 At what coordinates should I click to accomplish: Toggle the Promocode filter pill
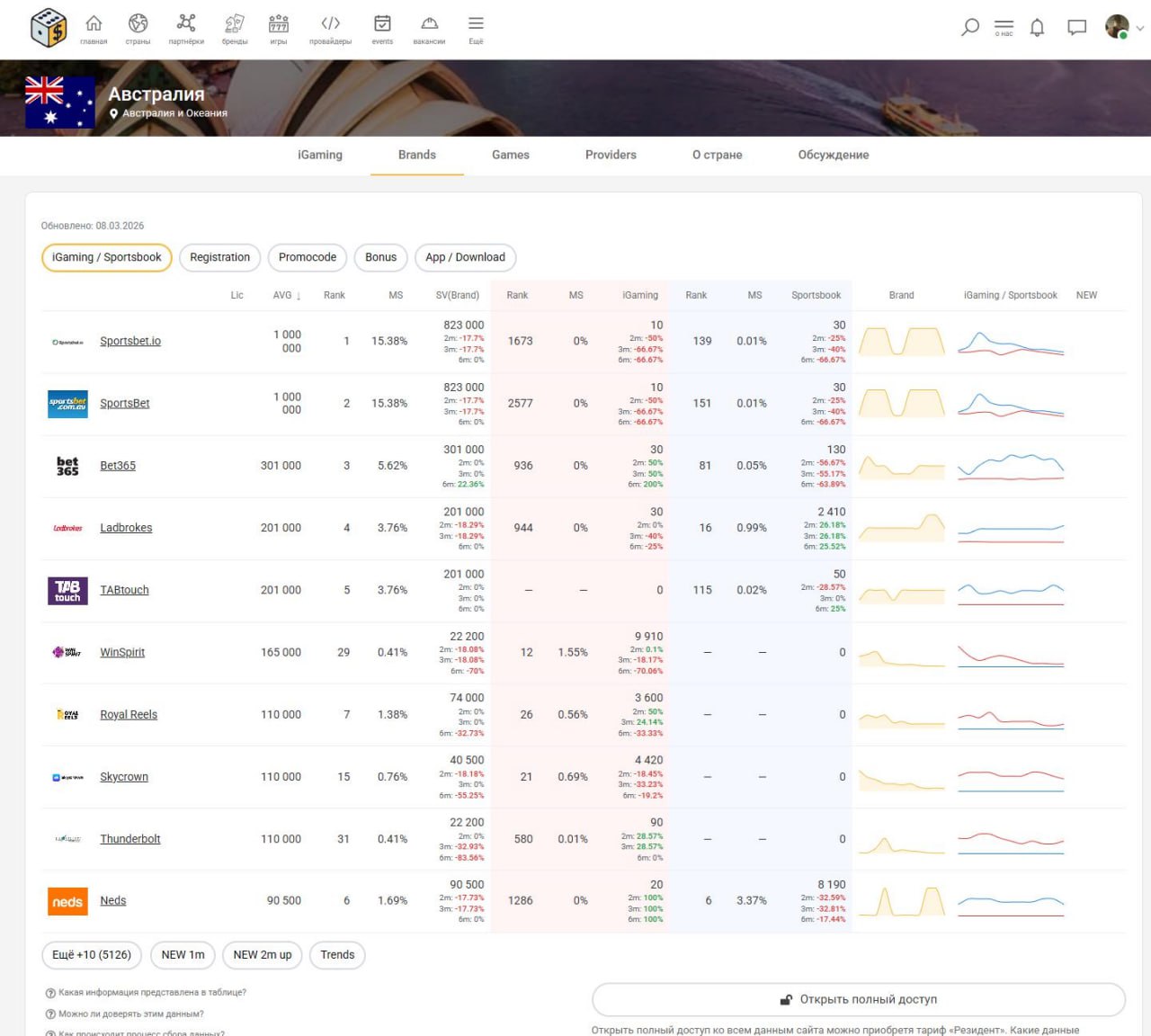308,257
